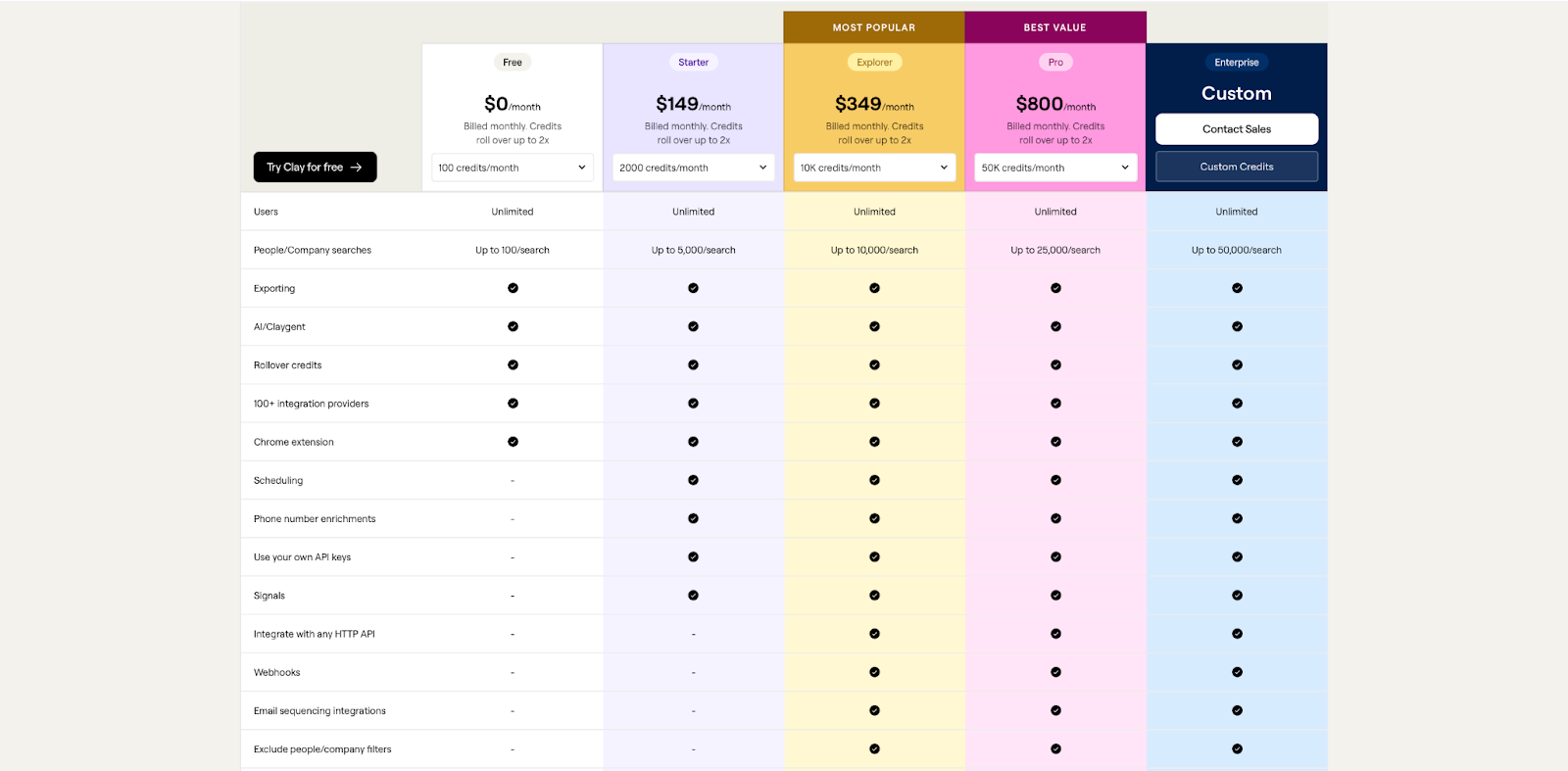
Task: Select the Enterprise plan label pill
Action: pyautogui.click(x=1237, y=62)
